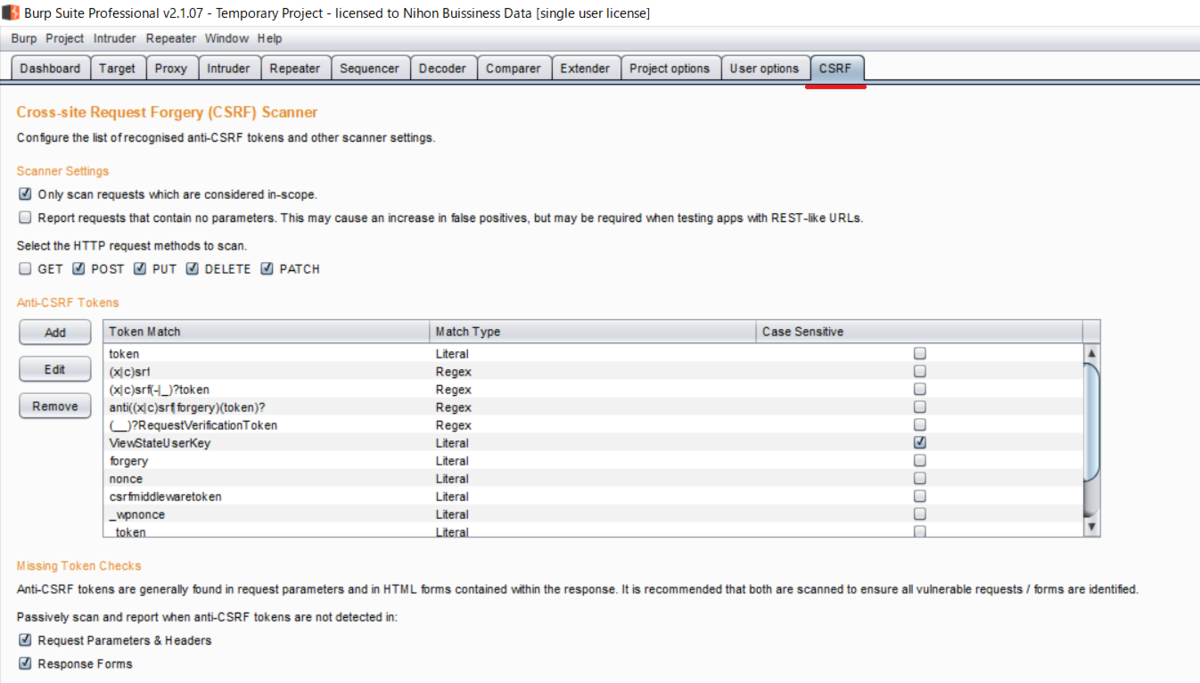This screenshot has height=683, width=1200.
Task: Open the CSRF scanner tab
Action: pyautogui.click(x=836, y=67)
